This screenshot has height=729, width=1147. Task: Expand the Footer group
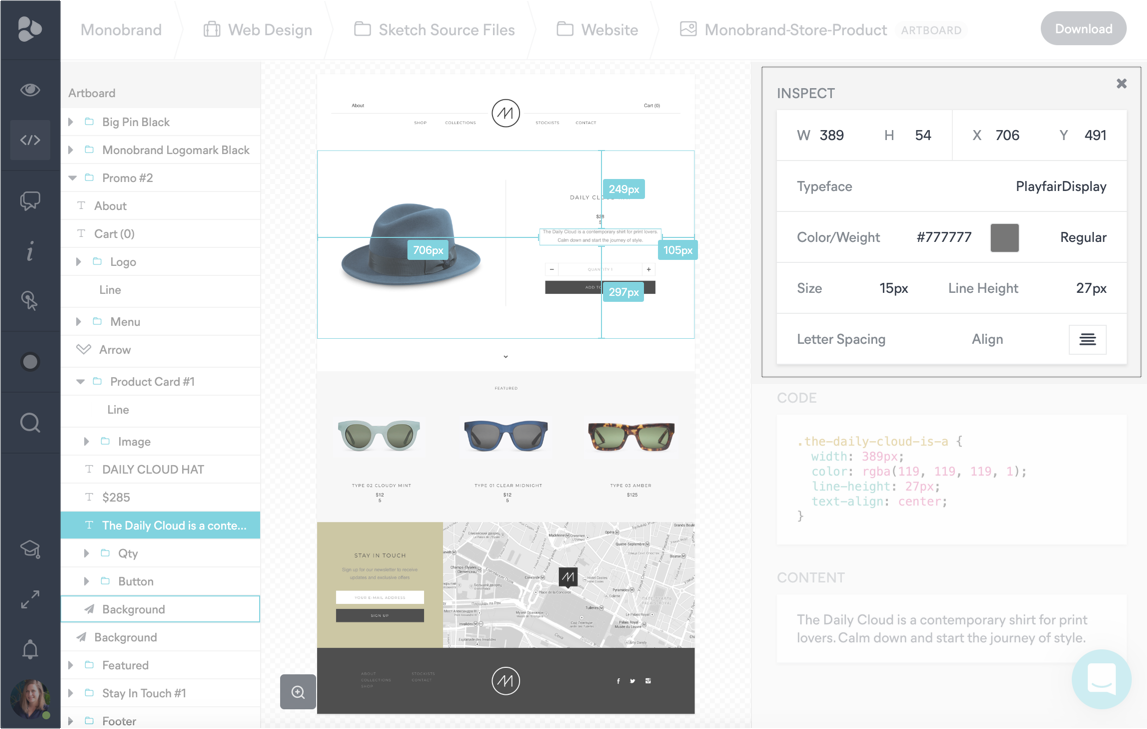coord(71,721)
